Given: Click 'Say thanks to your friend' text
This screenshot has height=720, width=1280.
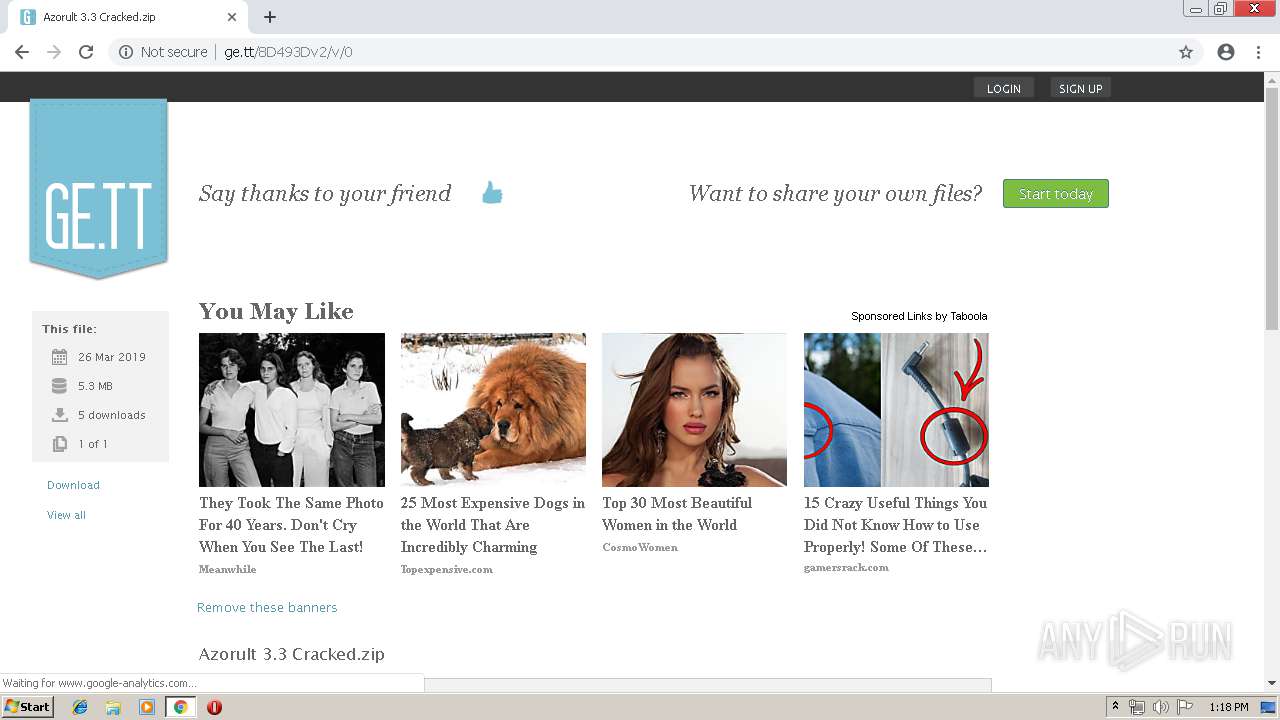Looking at the screenshot, I should pos(325,193).
